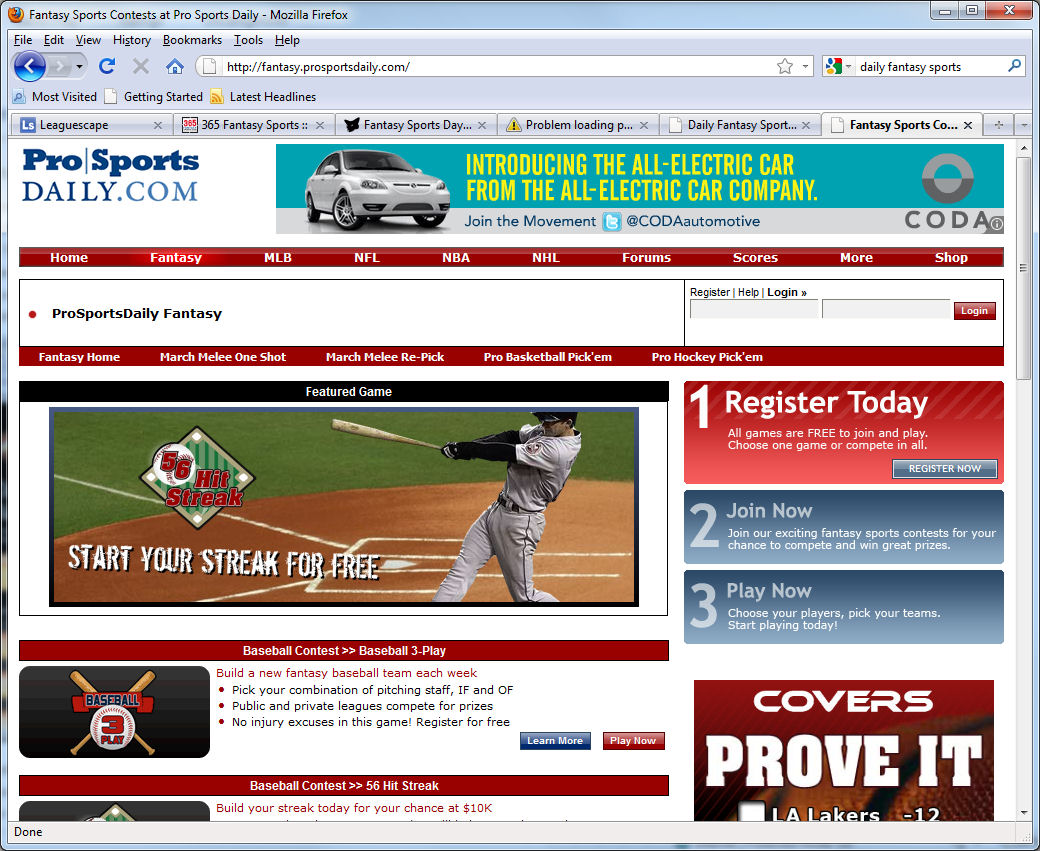Click the 56 Hit Streak featured game image

[x=344, y=507]
